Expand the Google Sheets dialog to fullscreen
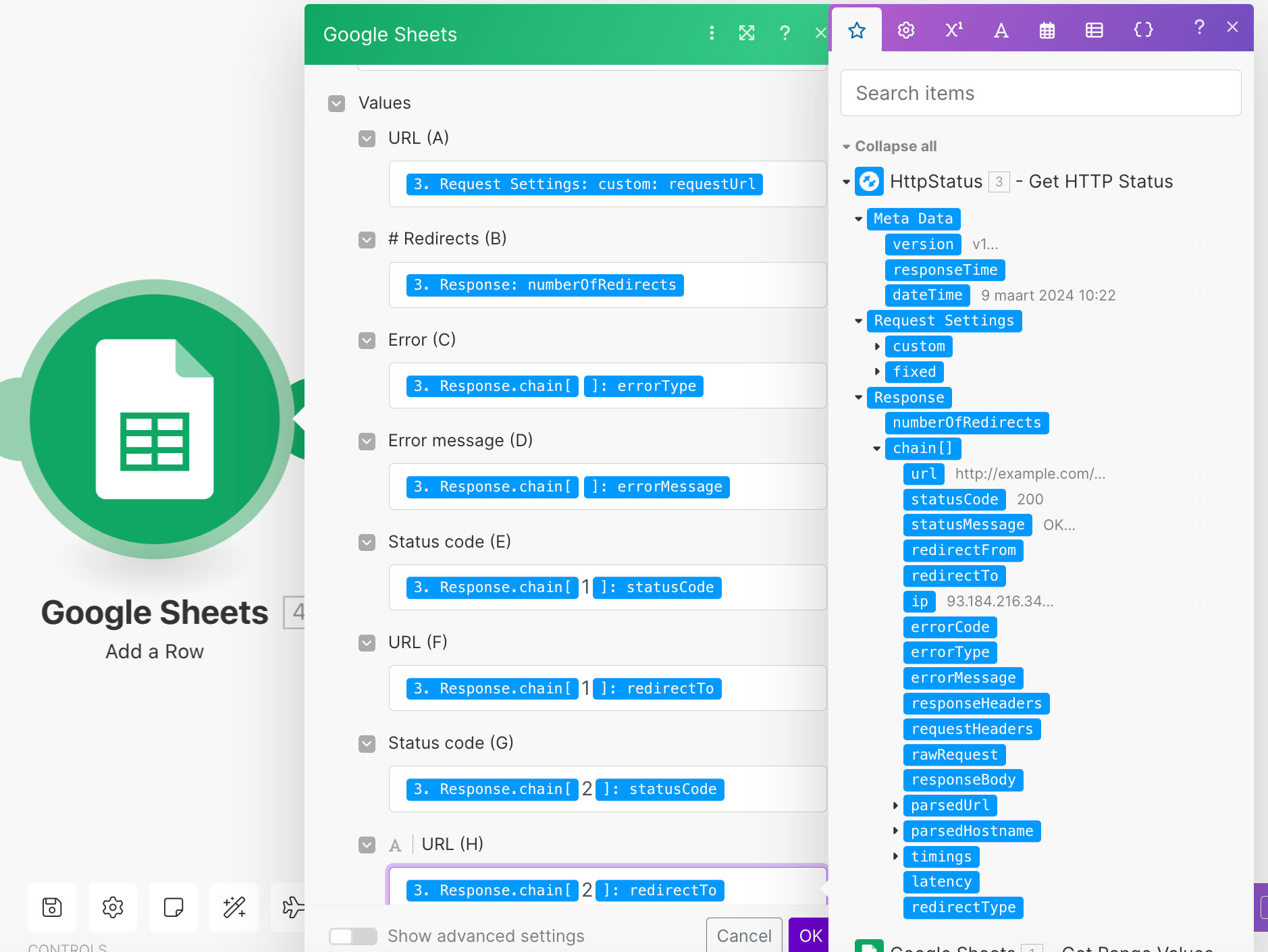This screenshot has height=952, width=1268. coord(747,33)
